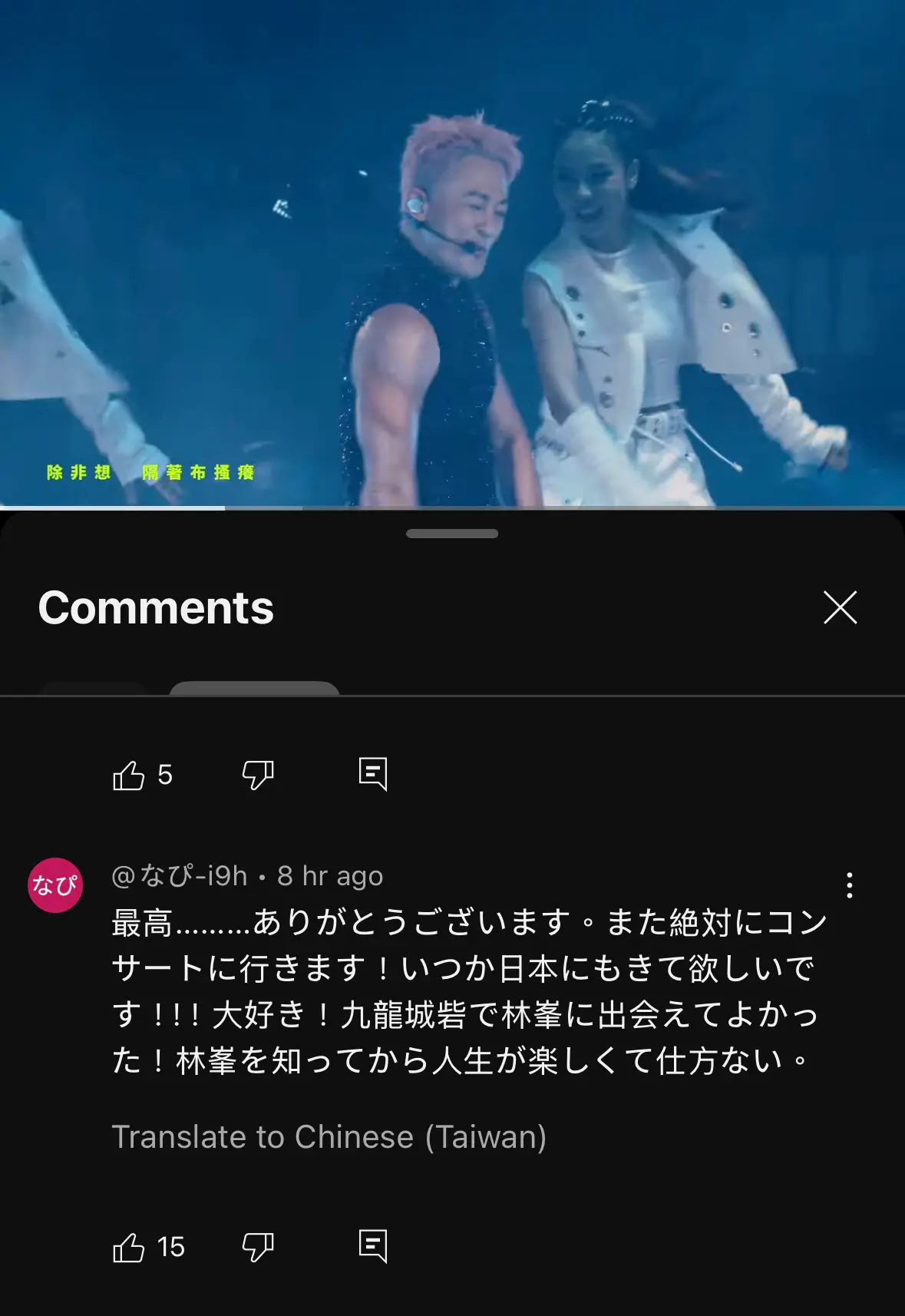The width and height of the screenshot is (905, 1316).
Task: Reply to the comment with 5 likes
Action: pyautogui.click(x=373, y=774)
